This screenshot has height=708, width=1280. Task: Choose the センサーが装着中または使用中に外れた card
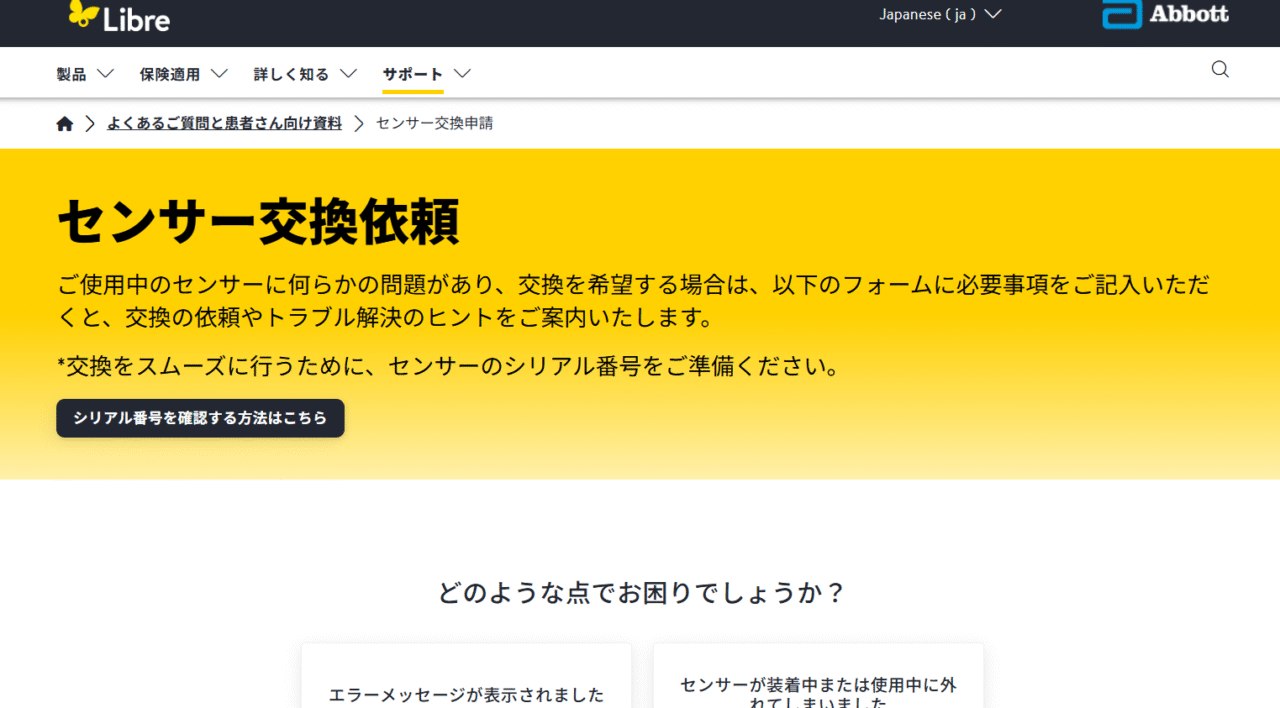coord(818,690)
